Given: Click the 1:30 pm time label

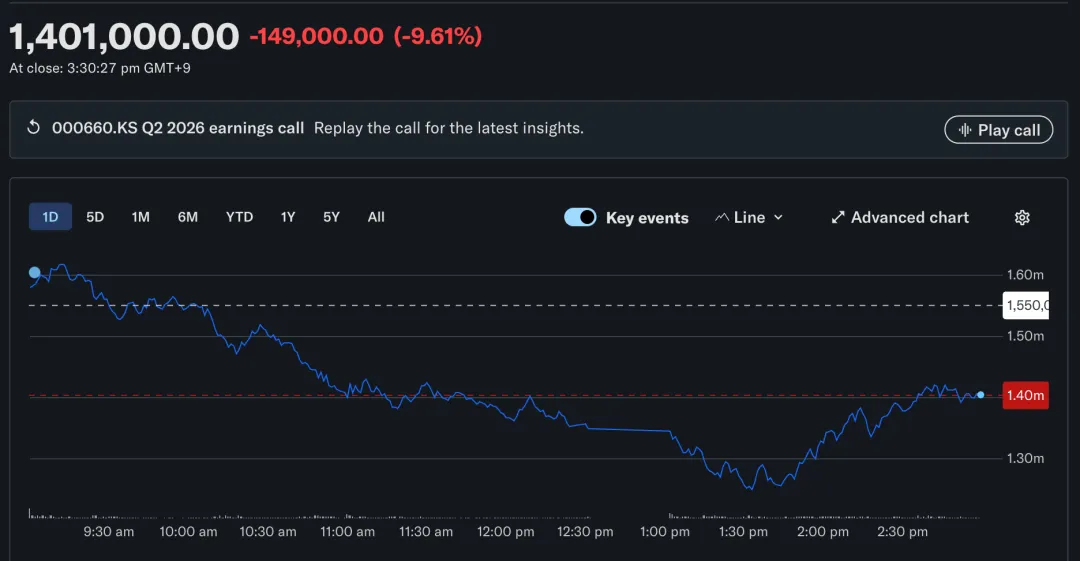Looking at the screenshot, I should tap(743, 532).
